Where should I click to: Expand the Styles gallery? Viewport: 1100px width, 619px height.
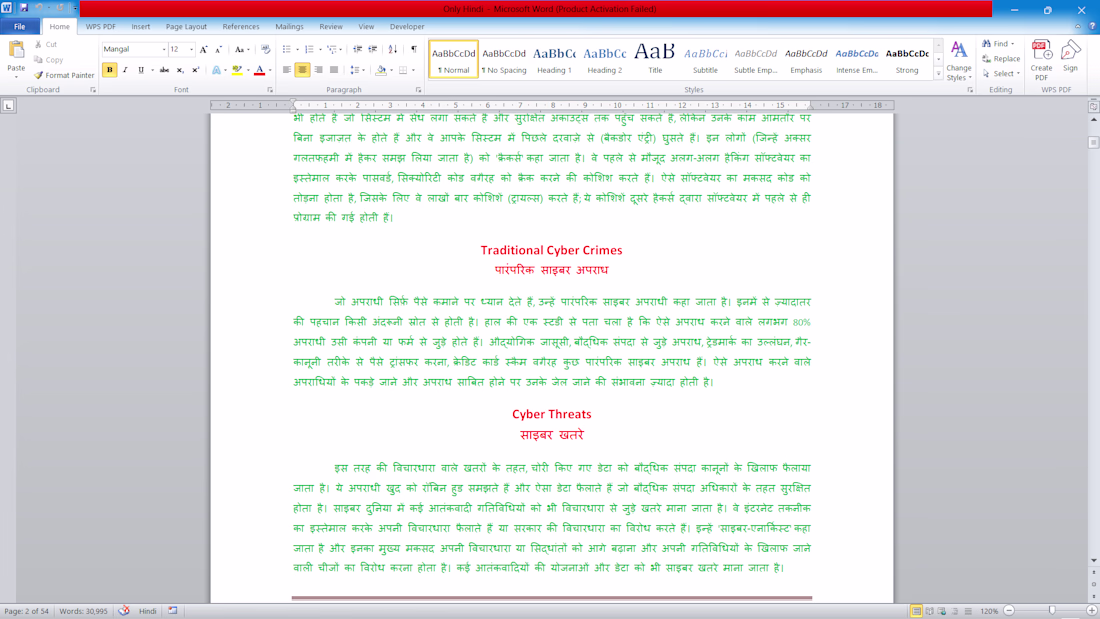click(939, 74)
